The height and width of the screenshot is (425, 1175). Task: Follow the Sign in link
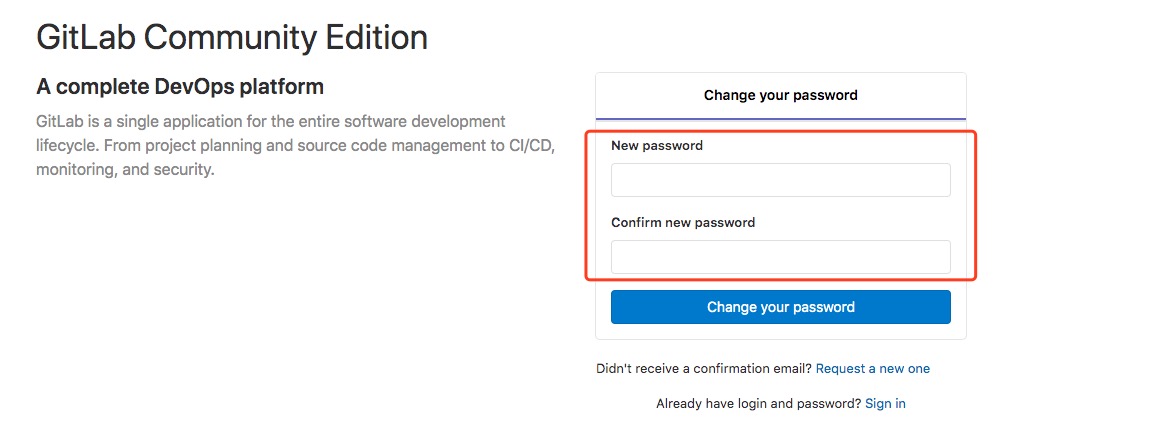point(885,404)
